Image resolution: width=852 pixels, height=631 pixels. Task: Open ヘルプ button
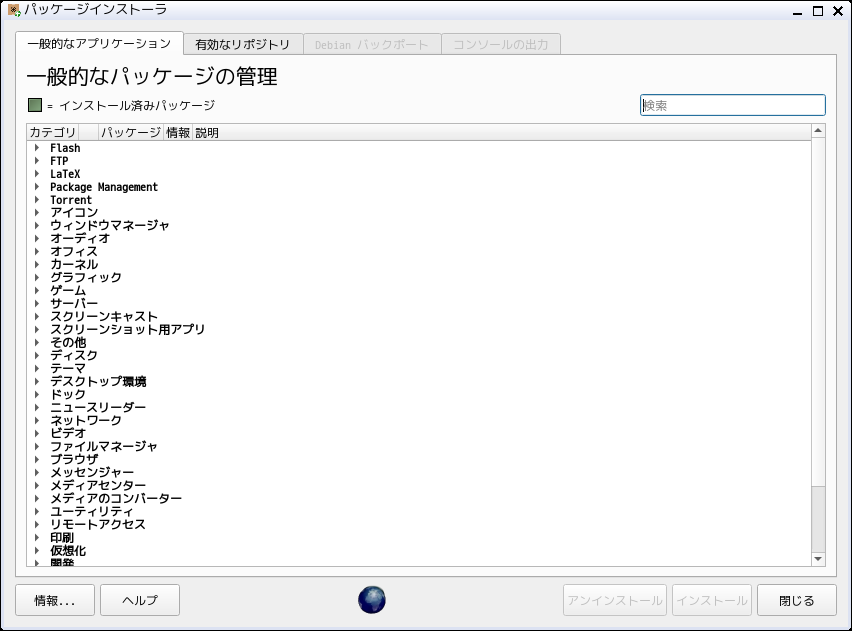click(140, 600)
